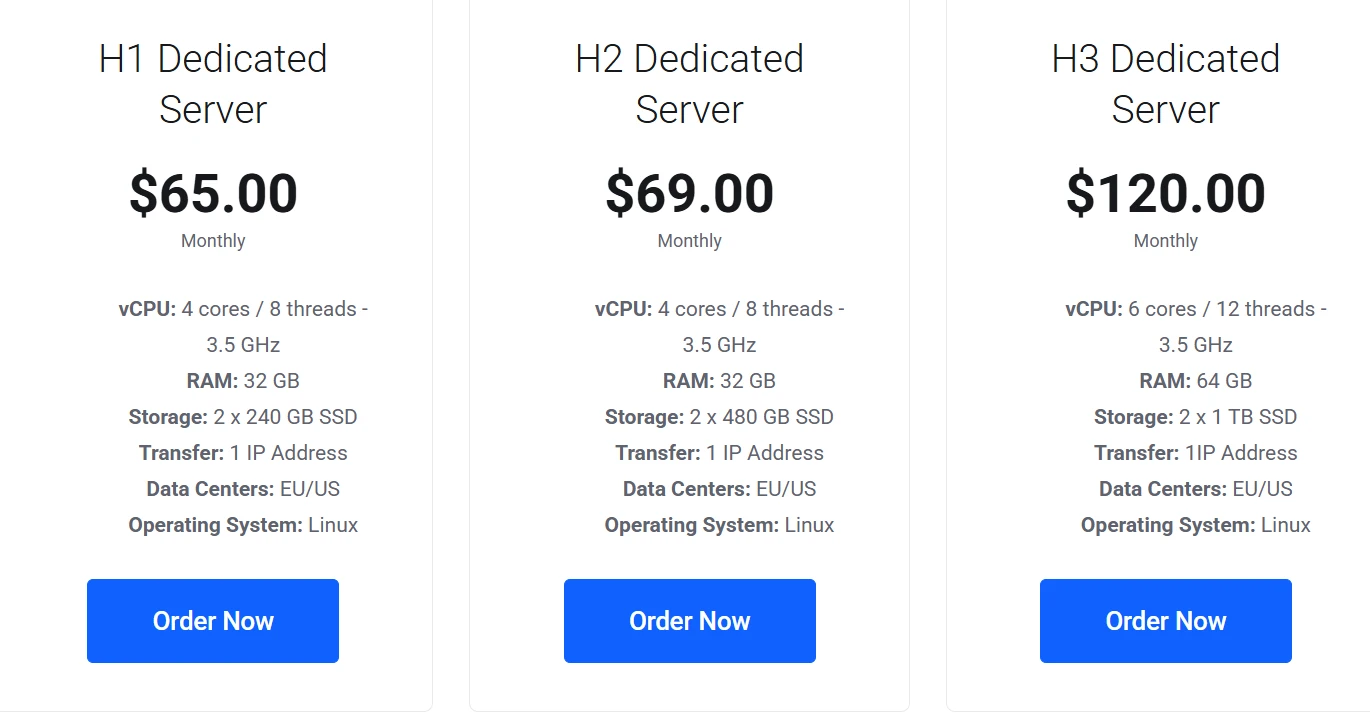Click the H1 plan's Operating System: Linux line

[243, 525]
